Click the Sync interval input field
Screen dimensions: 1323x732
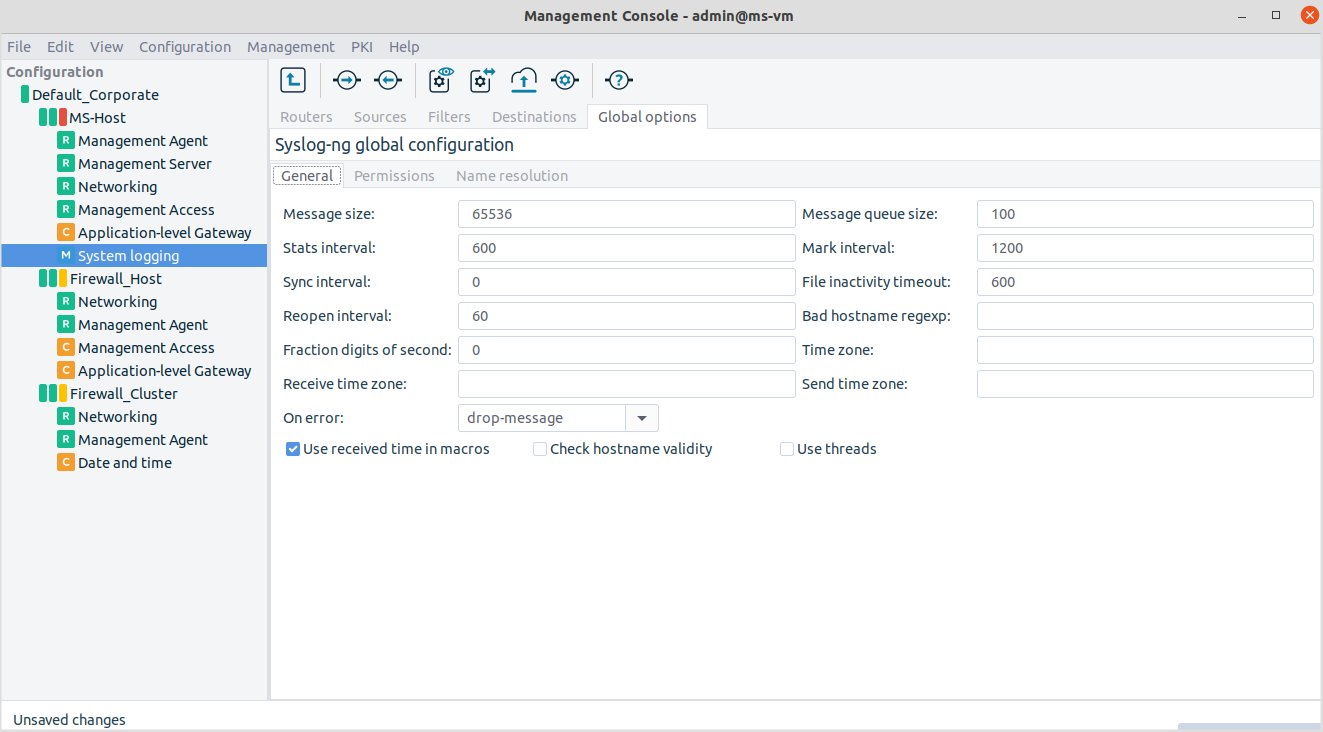tap(626, 282)
